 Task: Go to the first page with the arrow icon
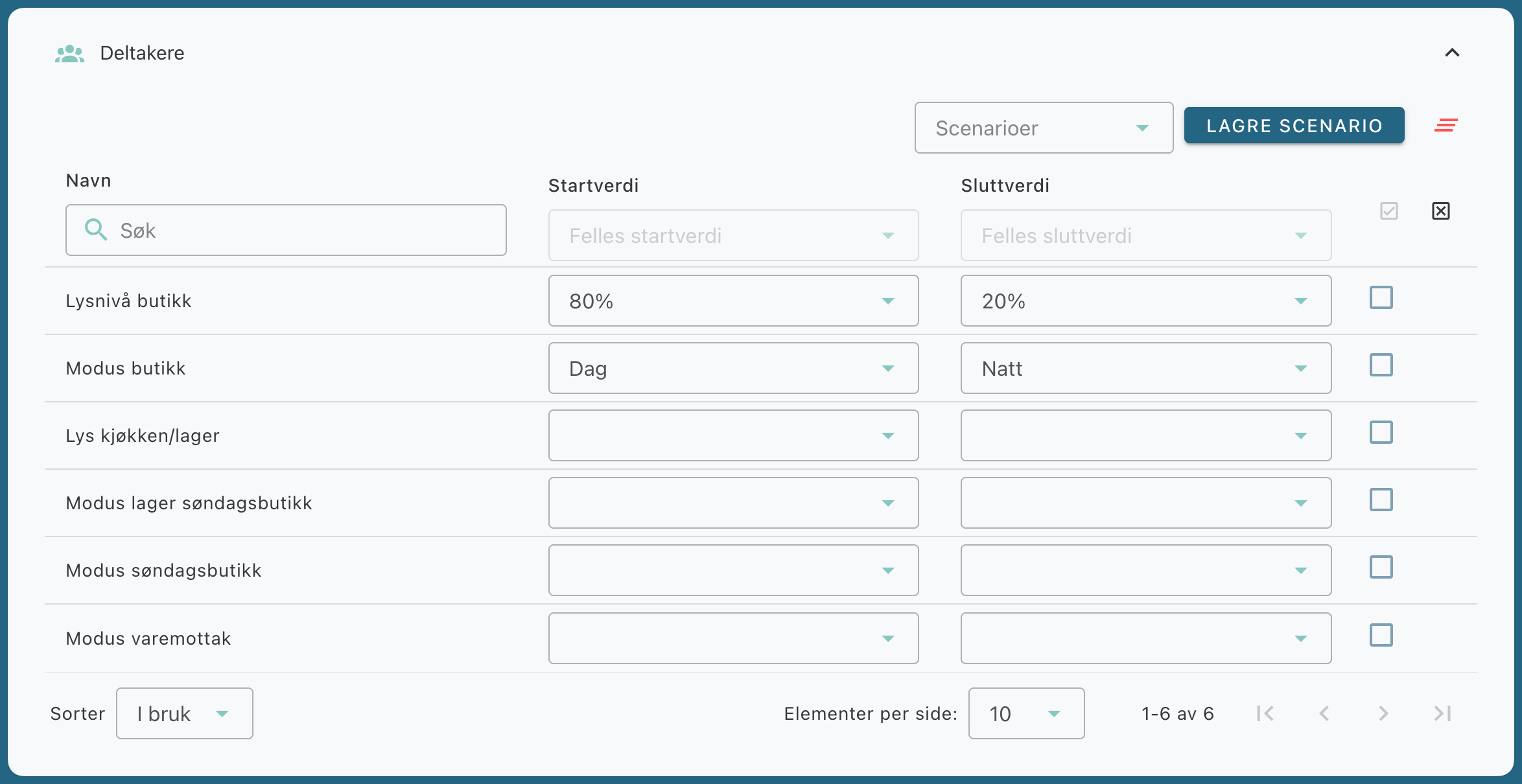pyautogui.click(x=1265, y=713)
